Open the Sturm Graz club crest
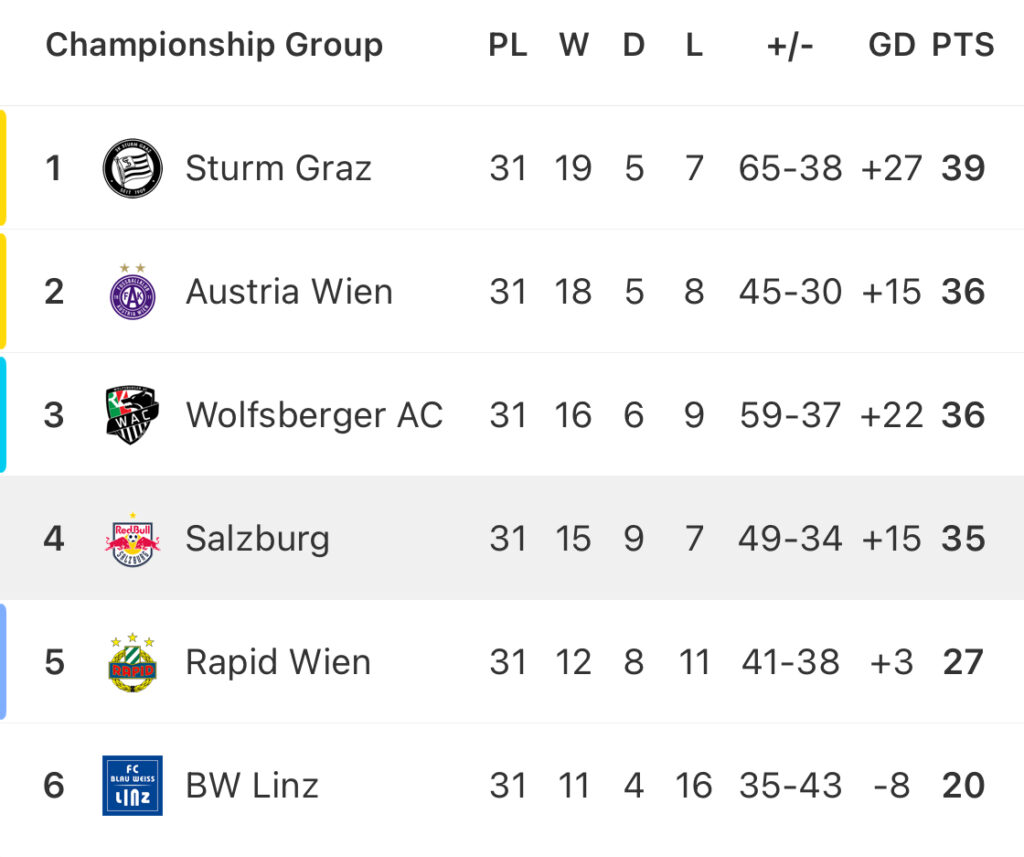Viewport: 1024px width, 857px height. (x=133, y=168)
